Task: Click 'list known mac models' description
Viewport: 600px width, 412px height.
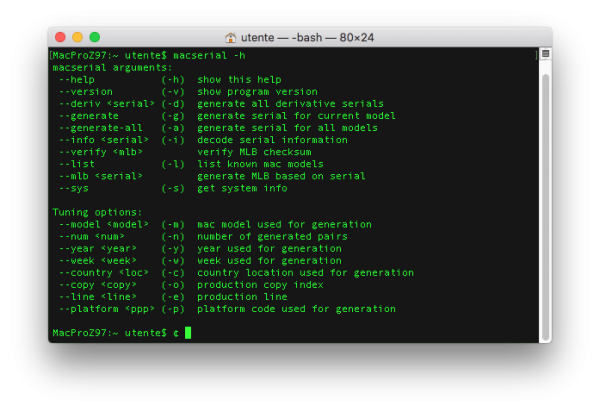Action: click(x=260, y=164)
